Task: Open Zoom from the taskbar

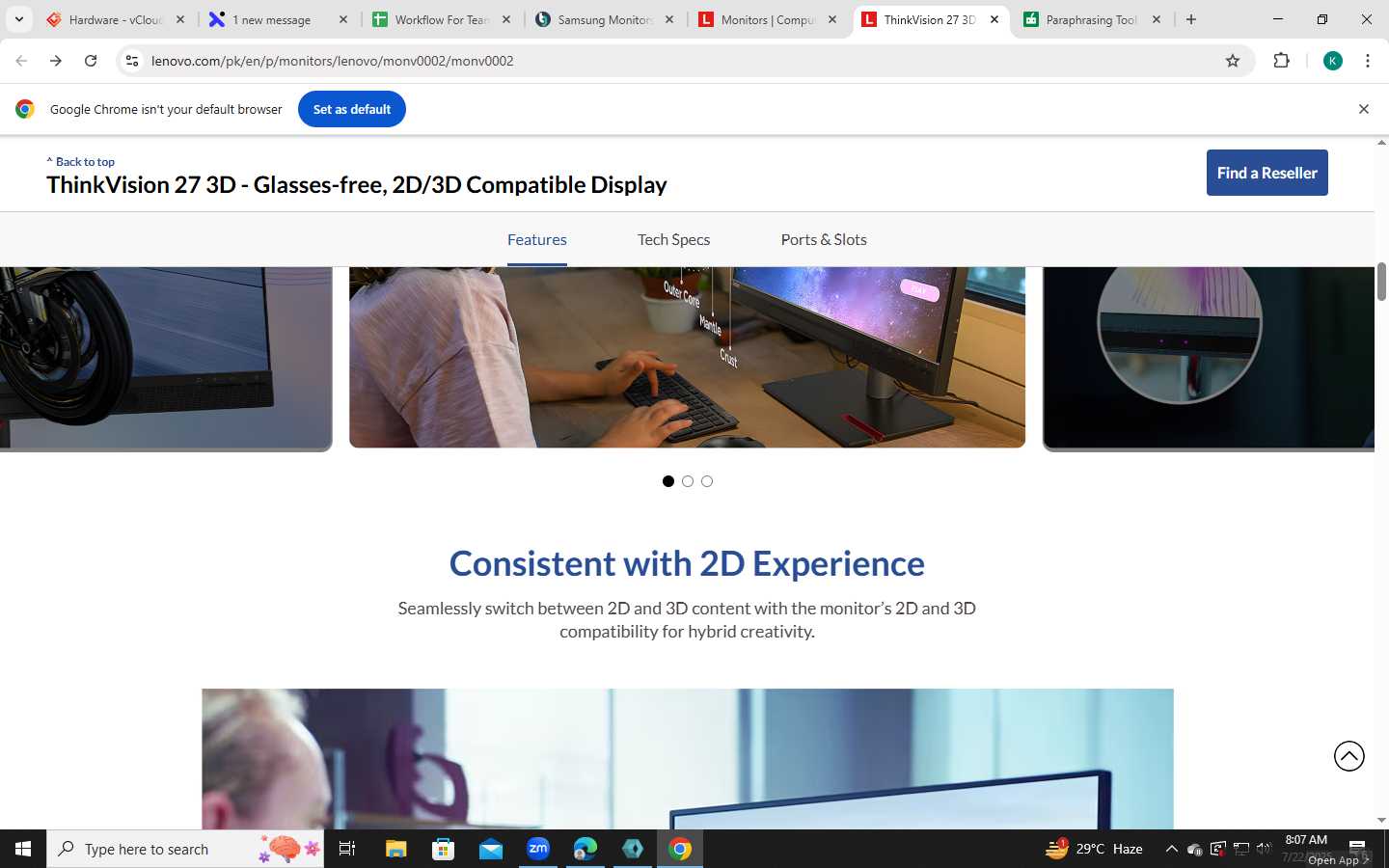Action: point(538,849)
